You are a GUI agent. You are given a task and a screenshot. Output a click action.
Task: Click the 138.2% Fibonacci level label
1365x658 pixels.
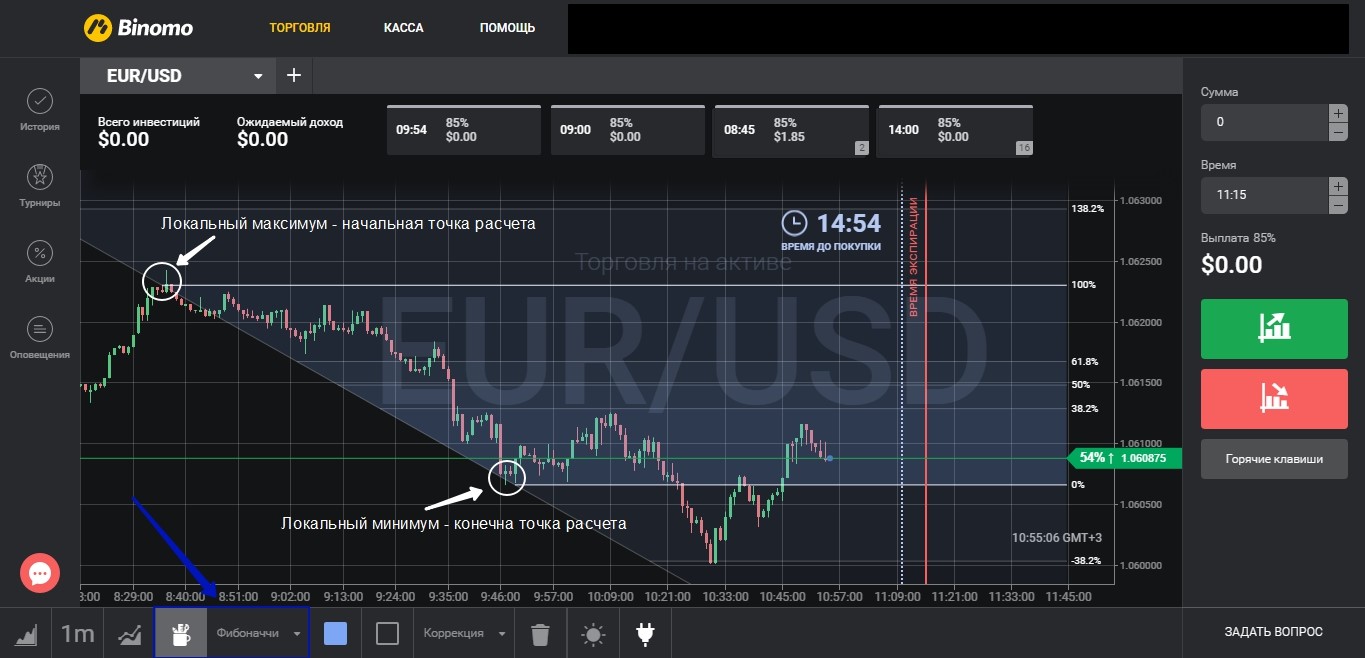1087,208
